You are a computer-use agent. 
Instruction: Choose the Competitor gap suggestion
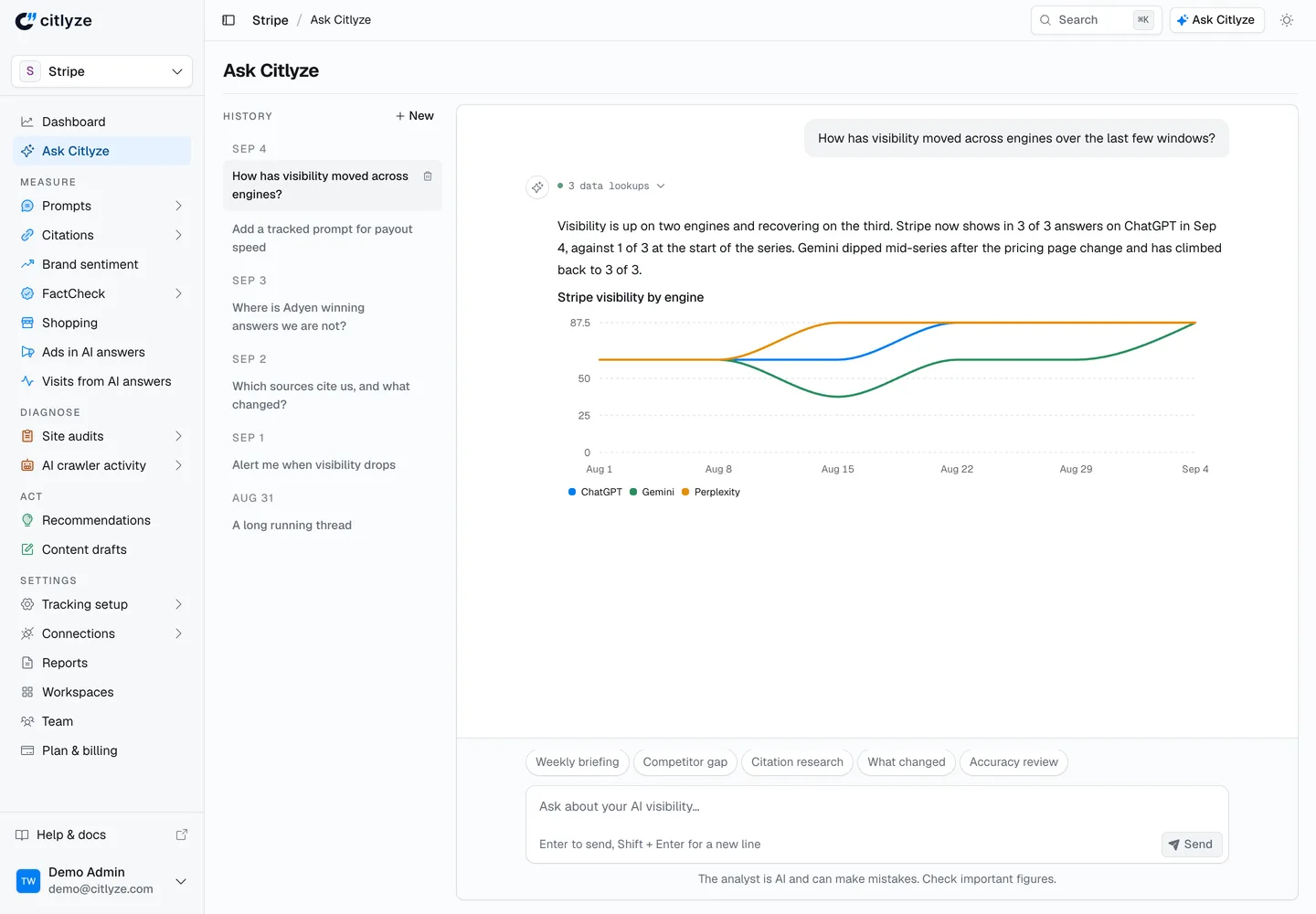click(x=685, y=762)
